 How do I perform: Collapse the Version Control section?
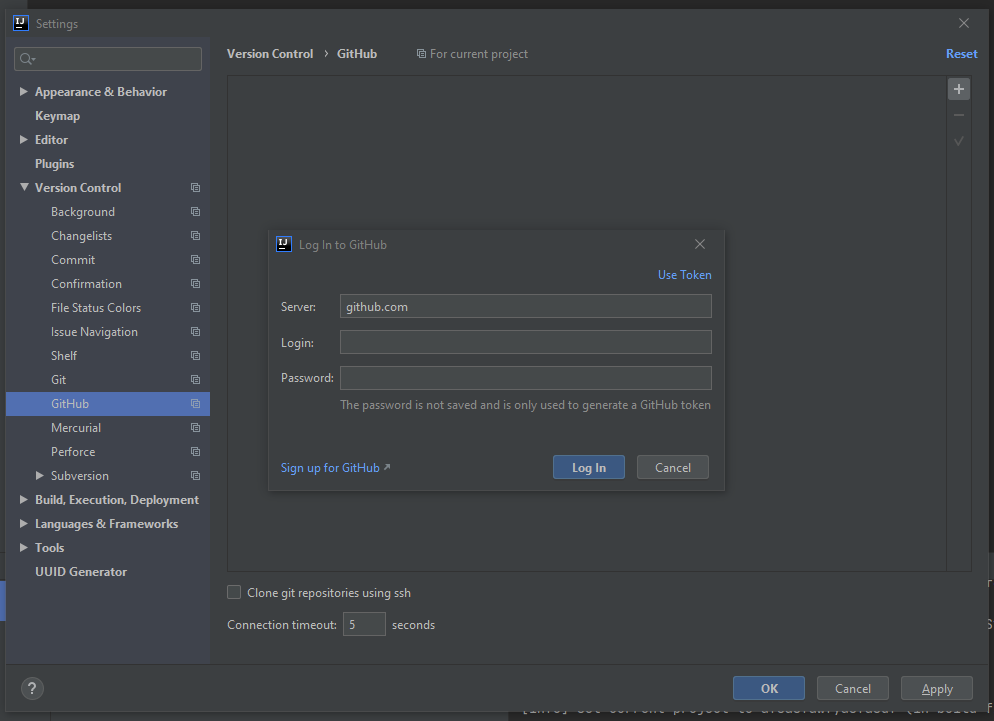(x=24, y=187)
